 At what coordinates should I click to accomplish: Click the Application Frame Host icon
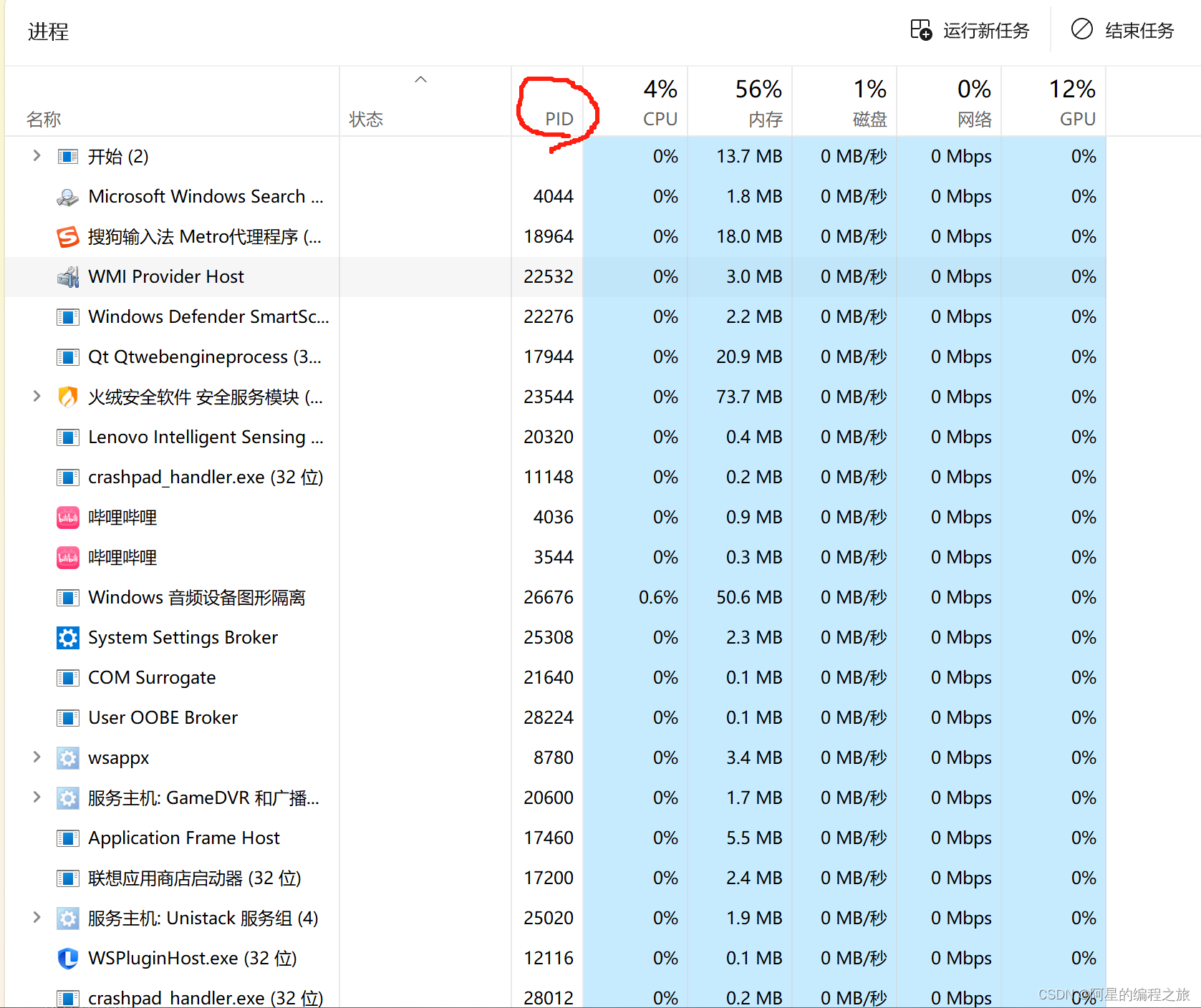click(x=67, y=838)
